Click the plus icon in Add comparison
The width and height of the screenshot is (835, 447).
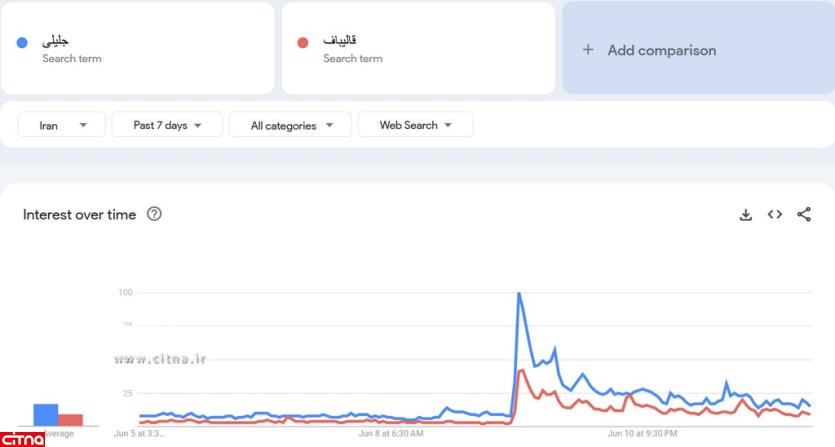[x=588, y=50]
